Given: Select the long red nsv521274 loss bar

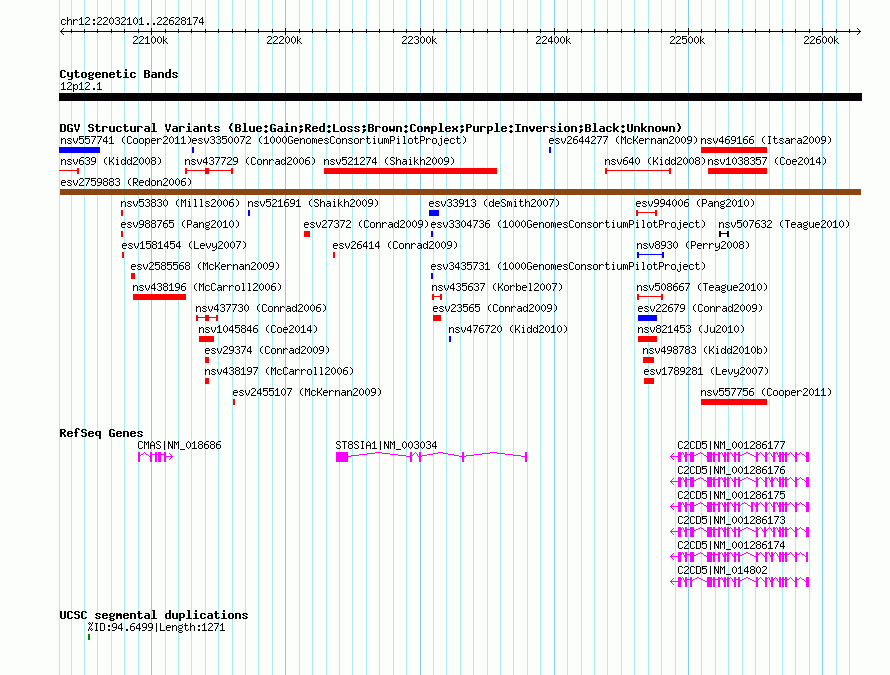Looking at the screenshot, I should tap(410, 171).
